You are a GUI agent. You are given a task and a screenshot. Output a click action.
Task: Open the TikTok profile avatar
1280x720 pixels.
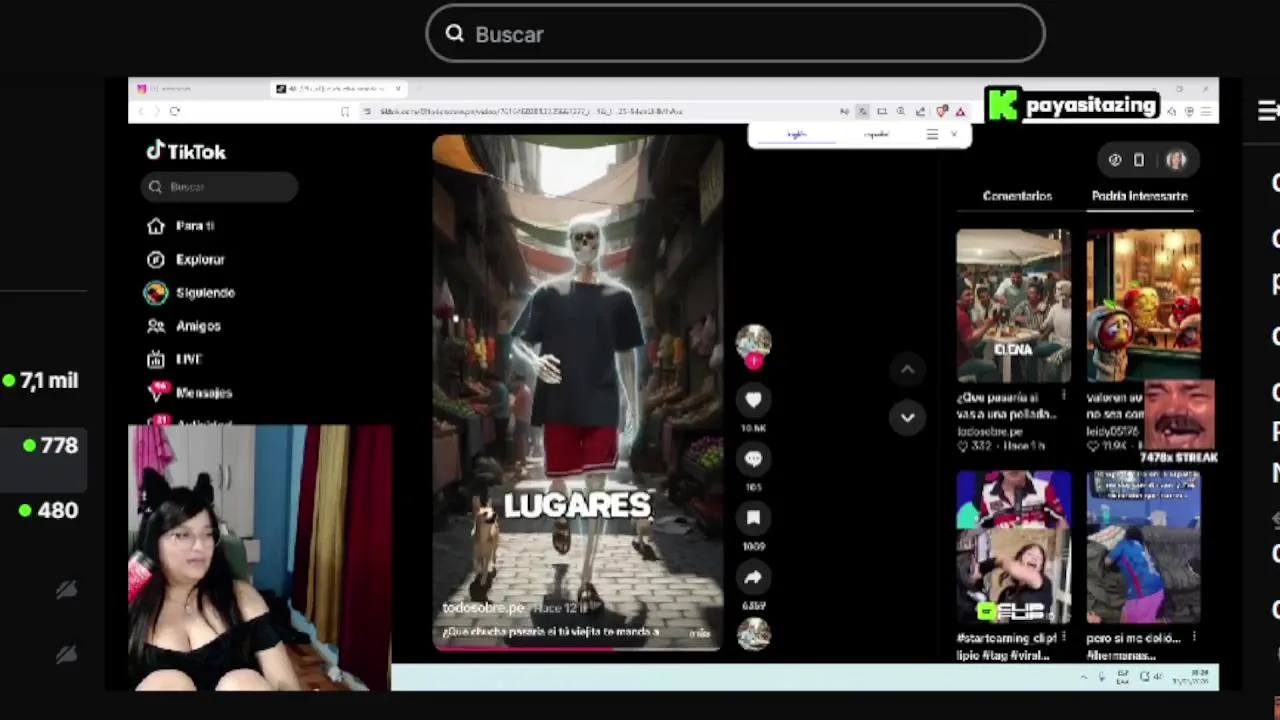(1176, 160)
